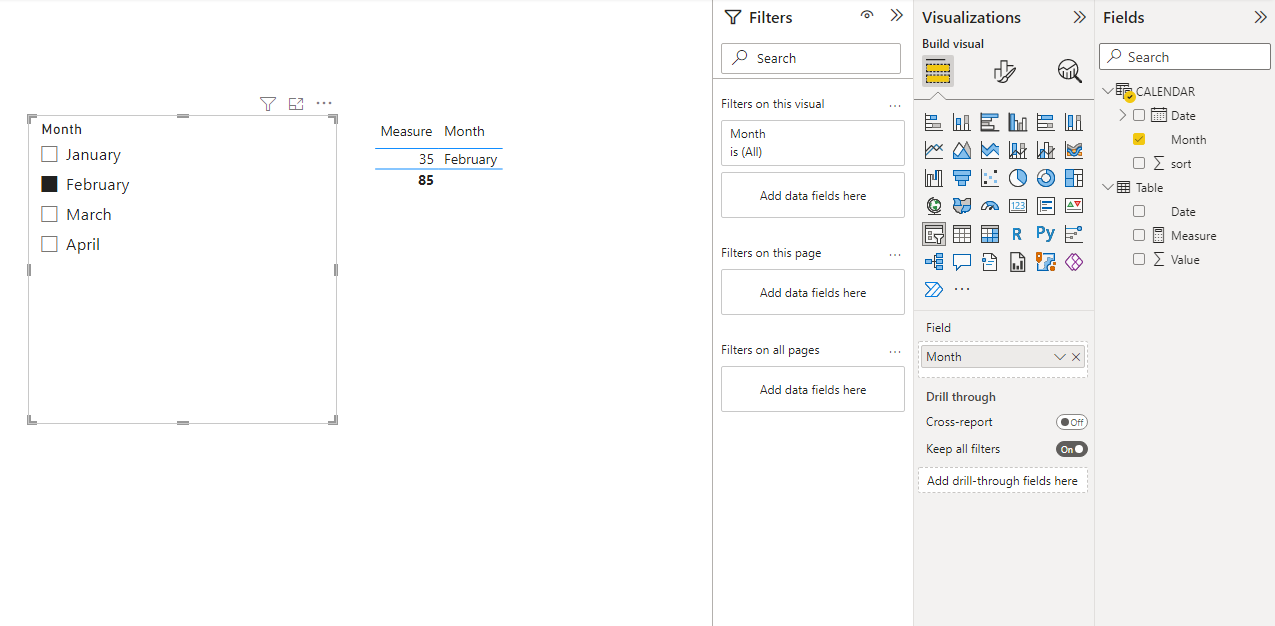Select the Clustered bar chart visual
The image size is (1275, 626).
(x=990, y=122)
